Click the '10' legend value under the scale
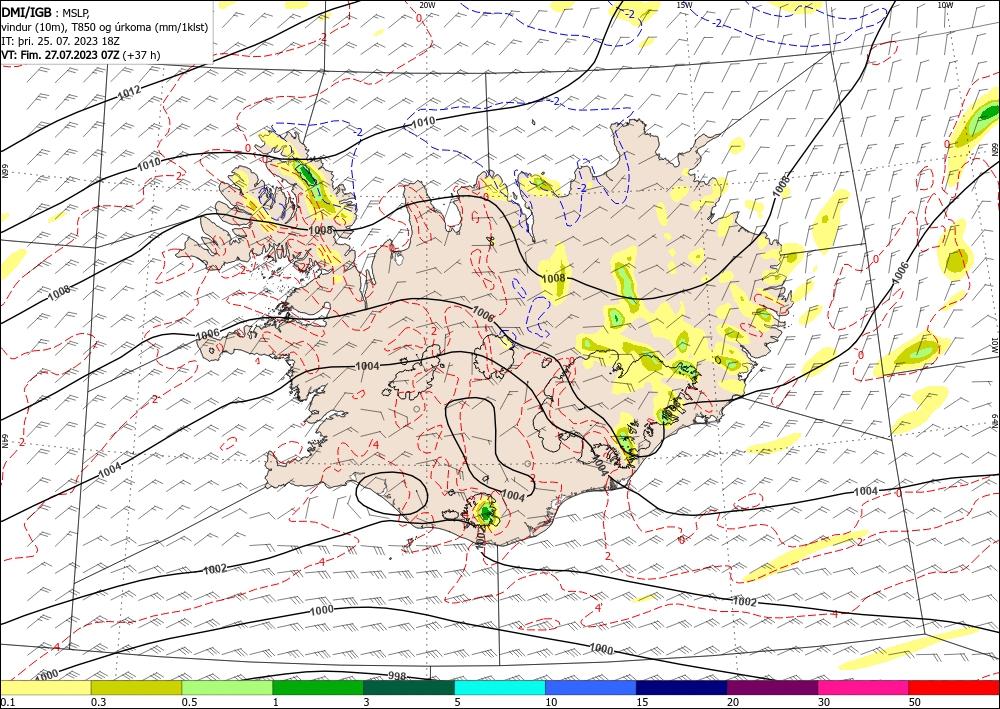 (551, 702)
